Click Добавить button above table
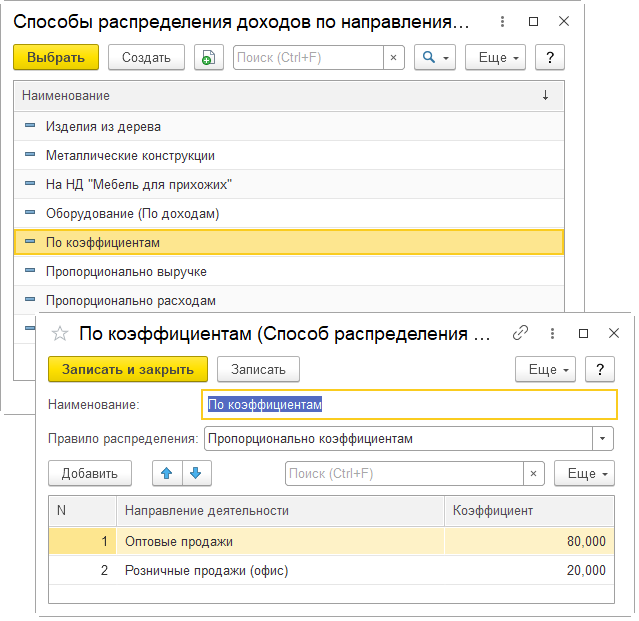Screen dimensions: 639x621 pyautogui.click(x=90, y=473)
